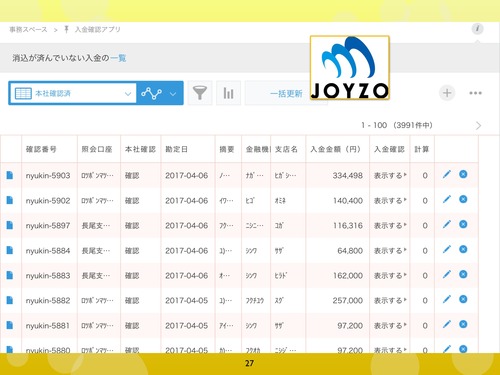Open record details for nyukin-5882
This screenshot has height=375, width=500.
pyautogui.click(x=10, y=300)
